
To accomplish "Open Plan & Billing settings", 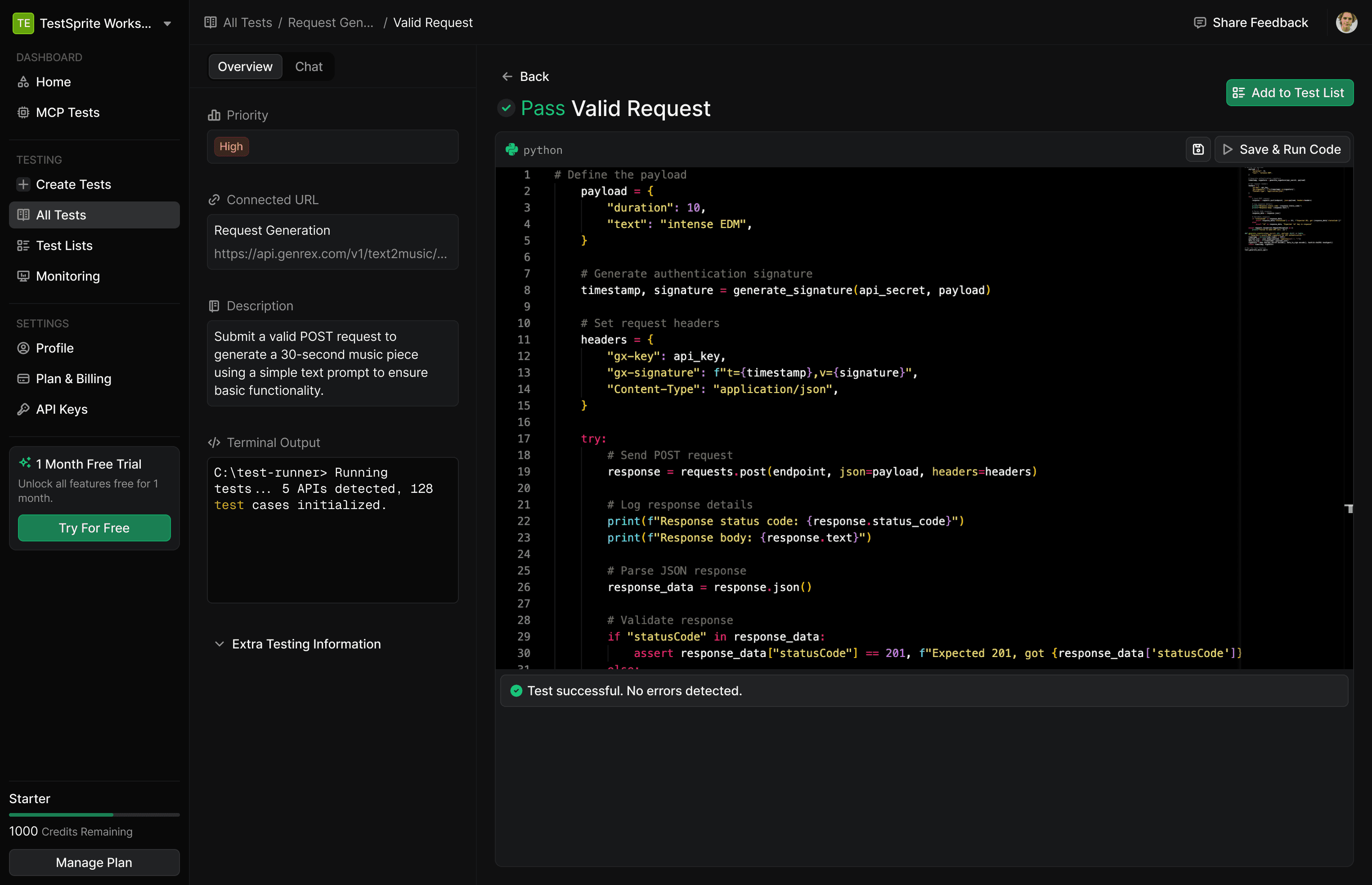I will click(73, 379).
